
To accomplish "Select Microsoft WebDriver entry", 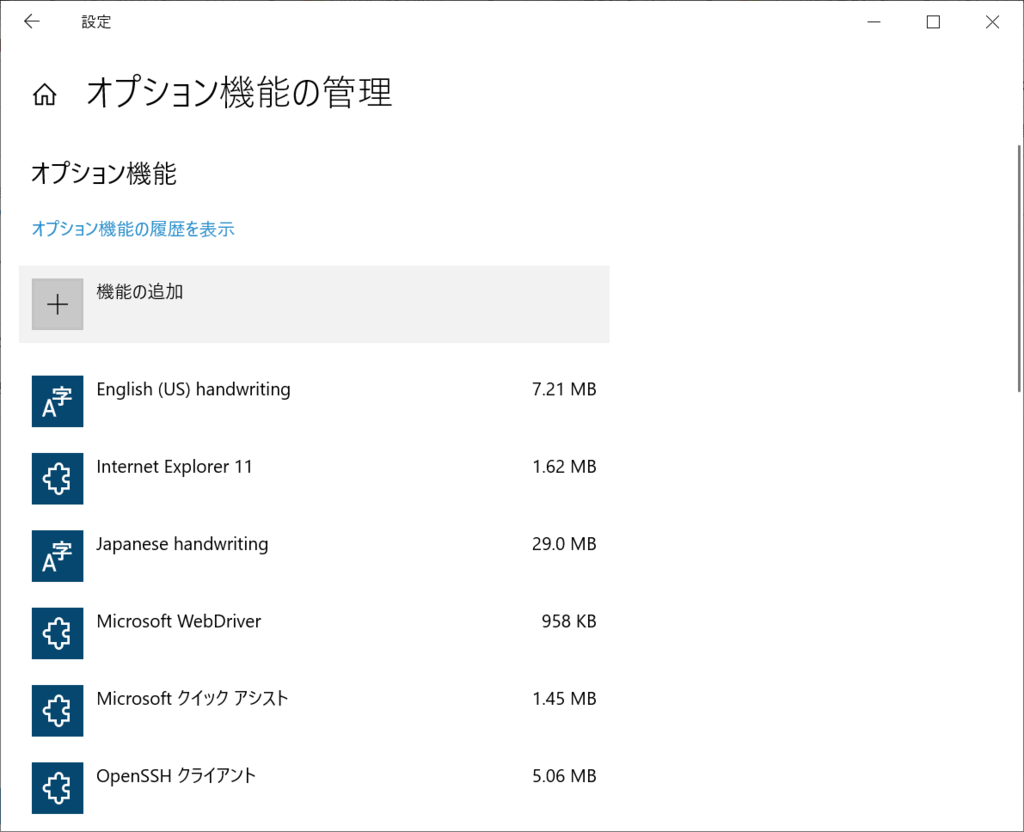I will [x=314, y=633].
